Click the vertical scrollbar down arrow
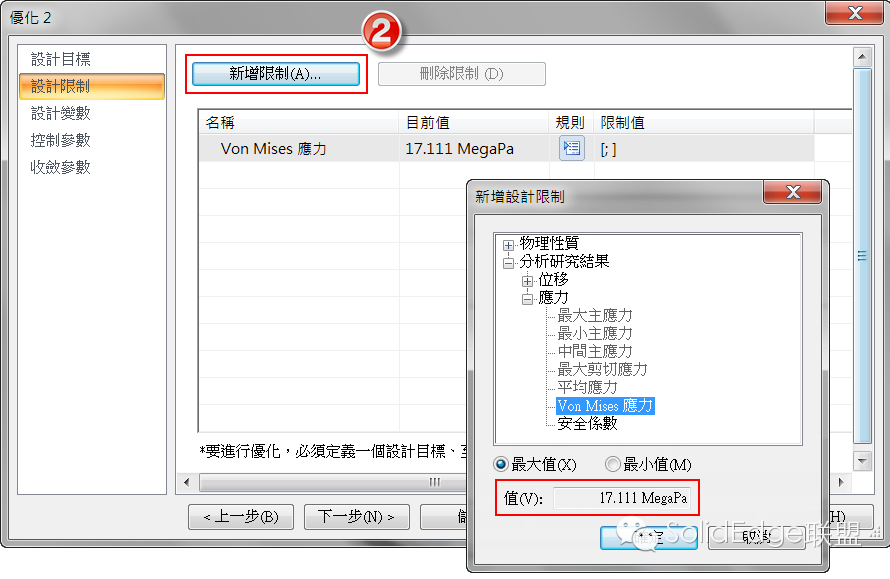Viewport: 890px width, 579px height. pyautogui.click(x=862, y=460)
